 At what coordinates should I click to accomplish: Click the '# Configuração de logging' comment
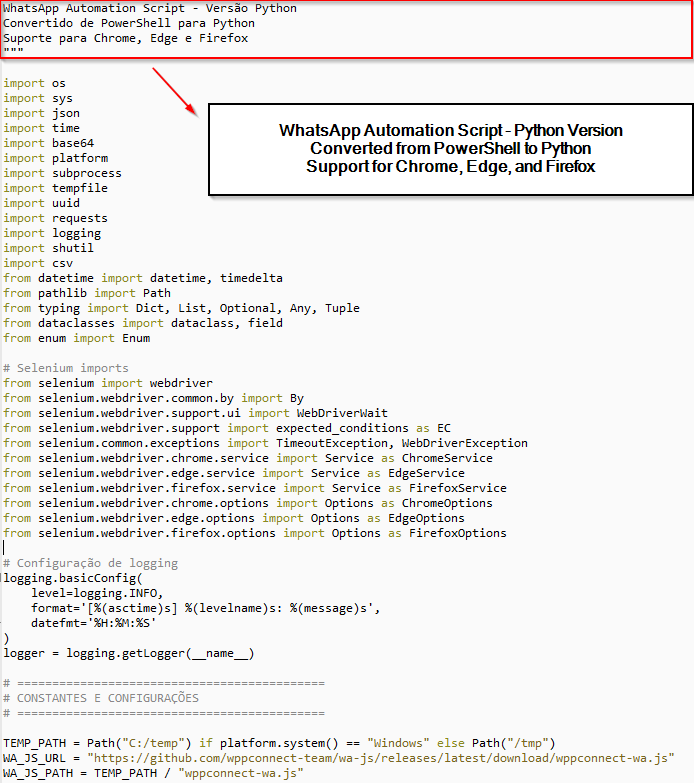click(x=90, y=563)
